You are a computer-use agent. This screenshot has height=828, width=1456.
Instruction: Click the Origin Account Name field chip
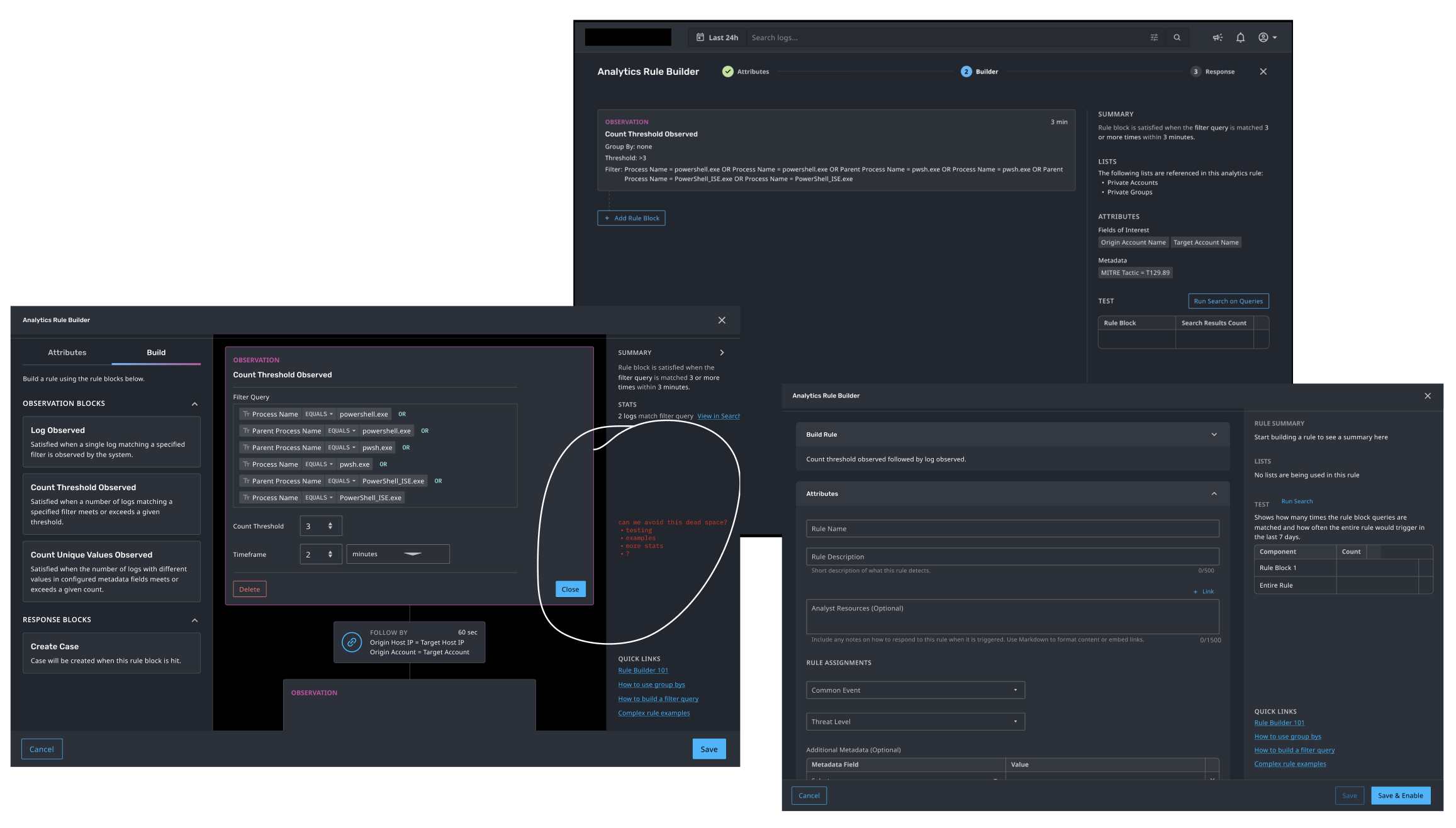(x=1133, y=243)
